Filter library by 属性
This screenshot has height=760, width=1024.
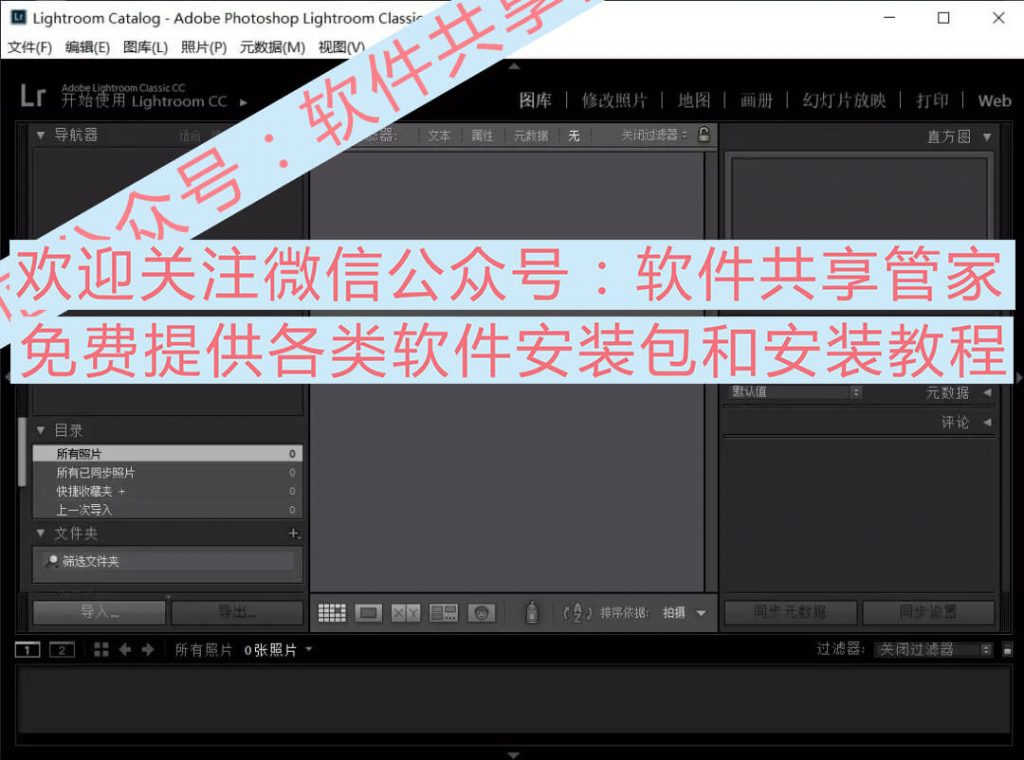coord(482,136)
